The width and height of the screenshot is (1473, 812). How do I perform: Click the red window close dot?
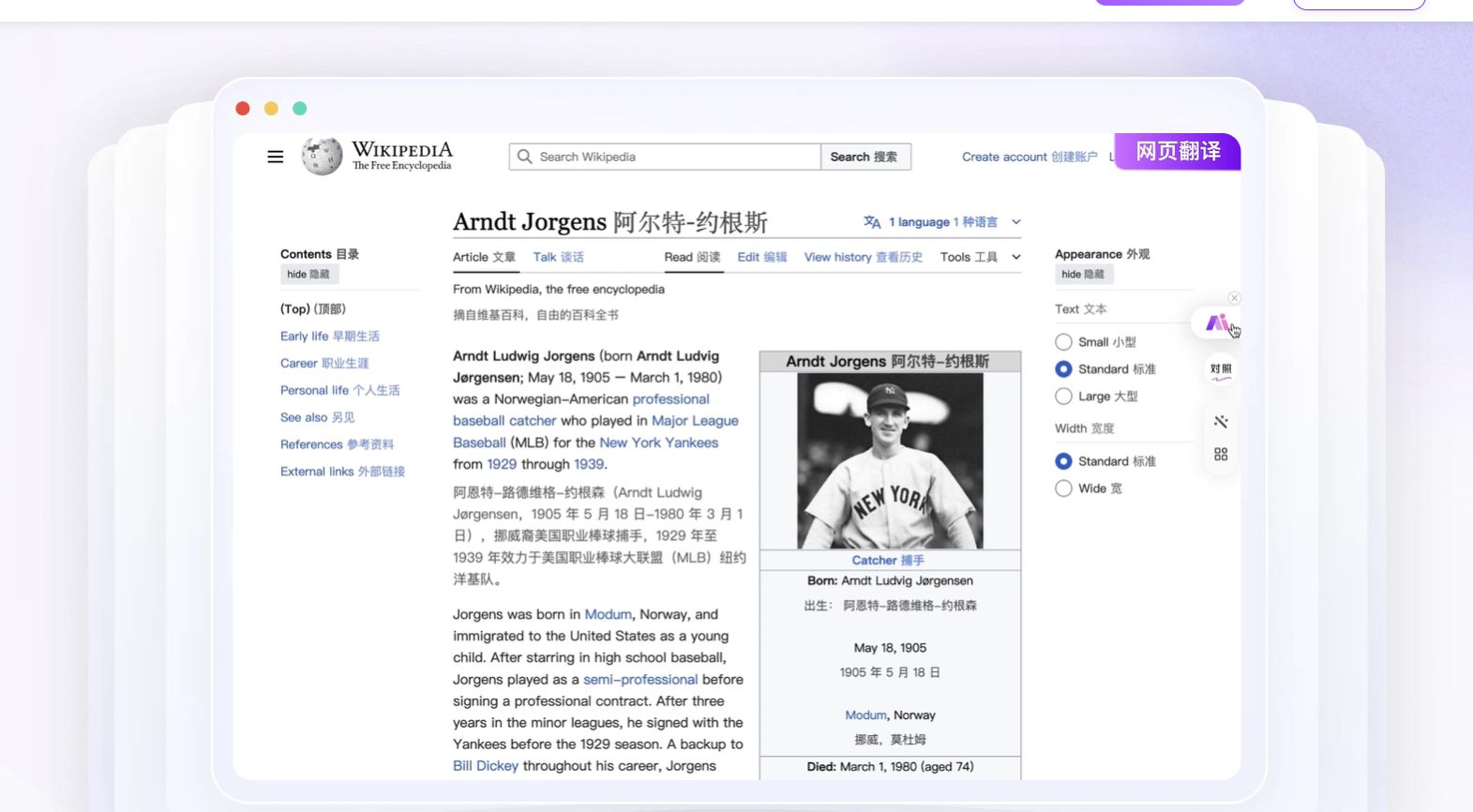point(243,109)
